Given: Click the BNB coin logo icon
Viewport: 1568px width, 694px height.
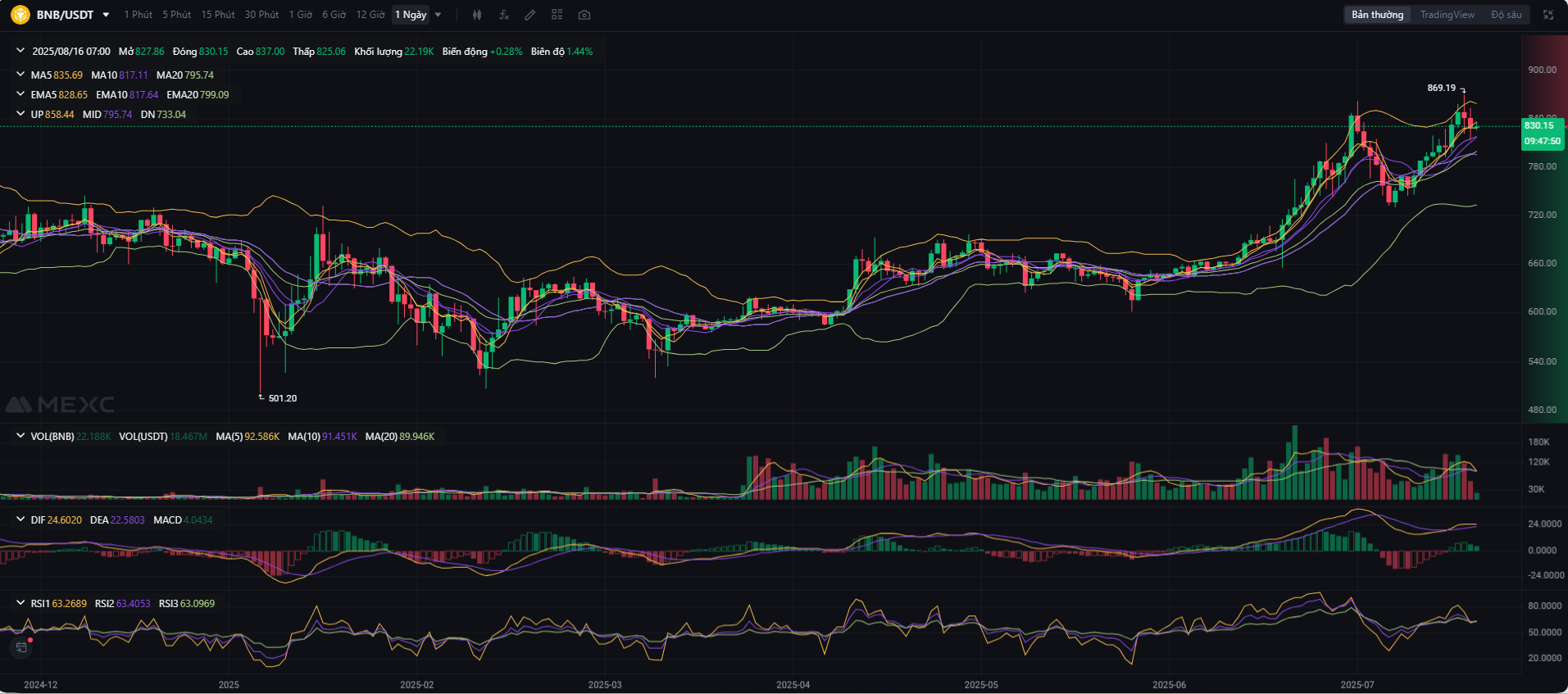Looking at the screenshot, I should point(20,15).
